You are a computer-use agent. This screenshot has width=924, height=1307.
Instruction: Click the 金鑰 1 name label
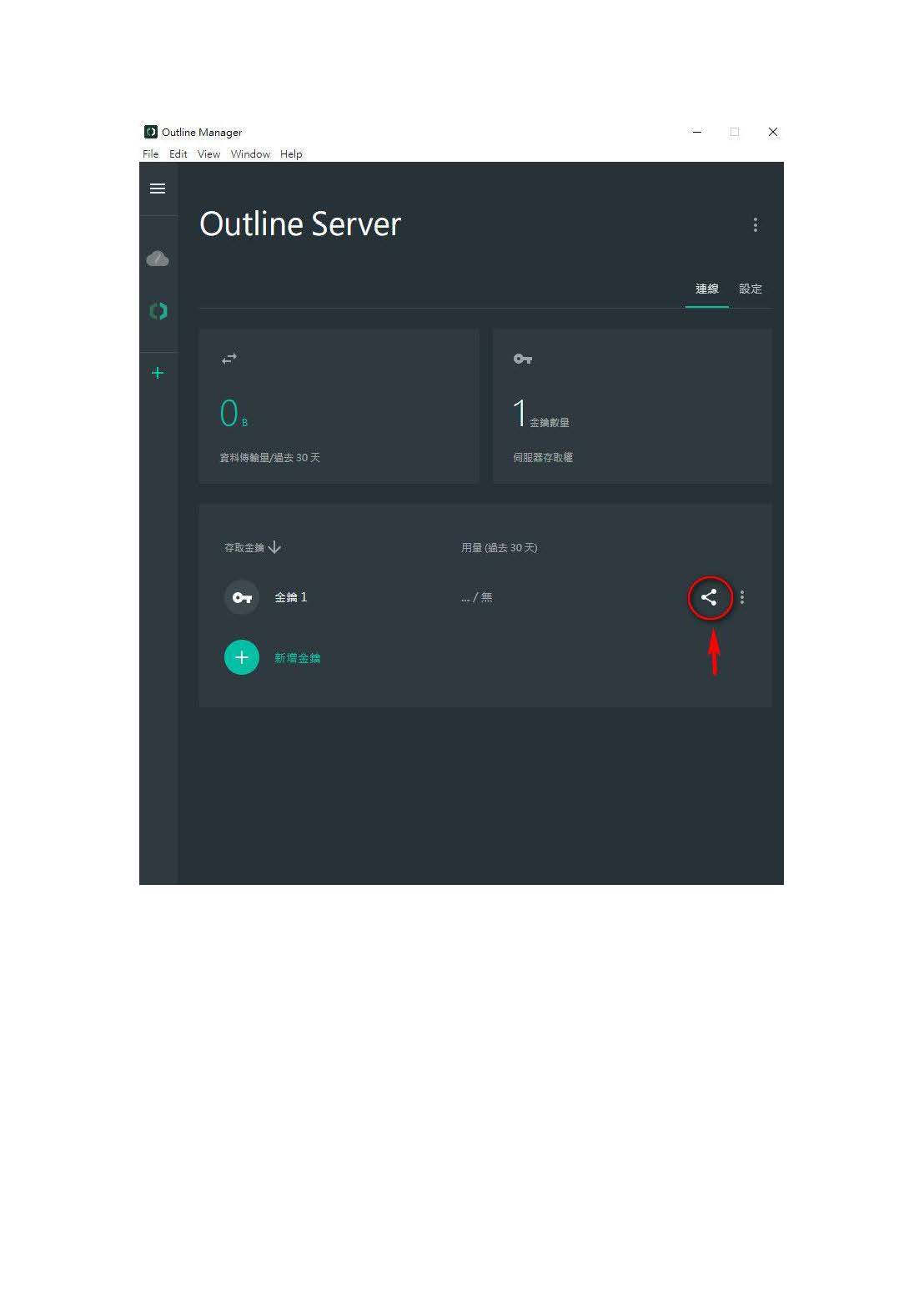click(x=291, y=597)
